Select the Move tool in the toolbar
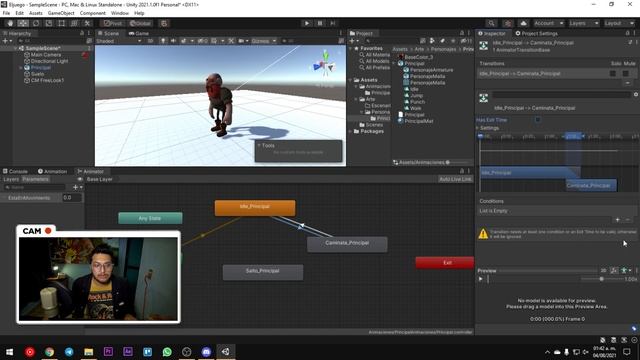This screenshot has width=640, height=360. pos(23,23)
